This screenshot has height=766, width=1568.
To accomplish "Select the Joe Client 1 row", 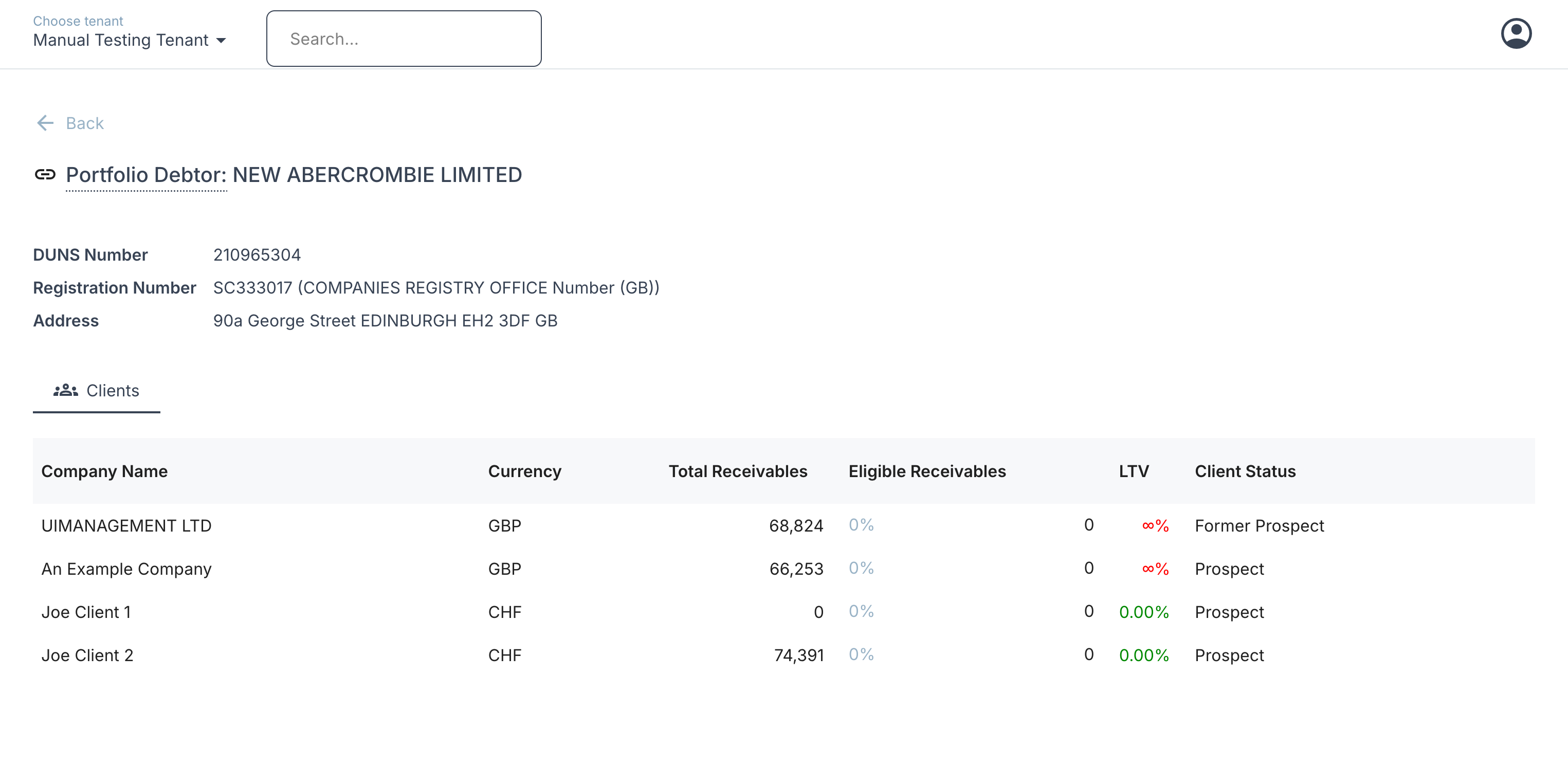I will click(x=86, y=612).
